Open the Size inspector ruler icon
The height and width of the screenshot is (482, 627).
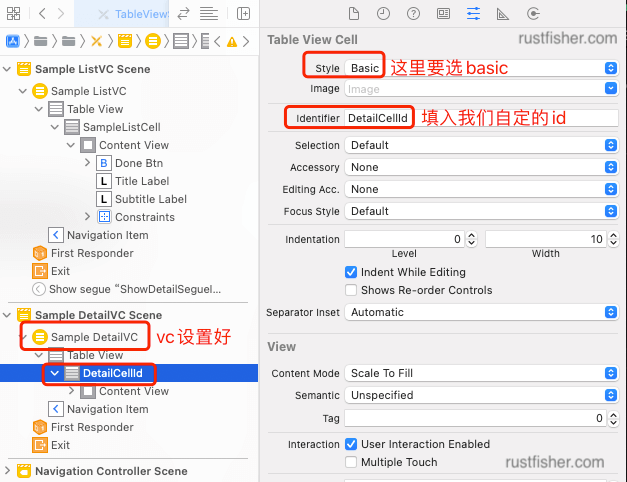pos(502,14)
